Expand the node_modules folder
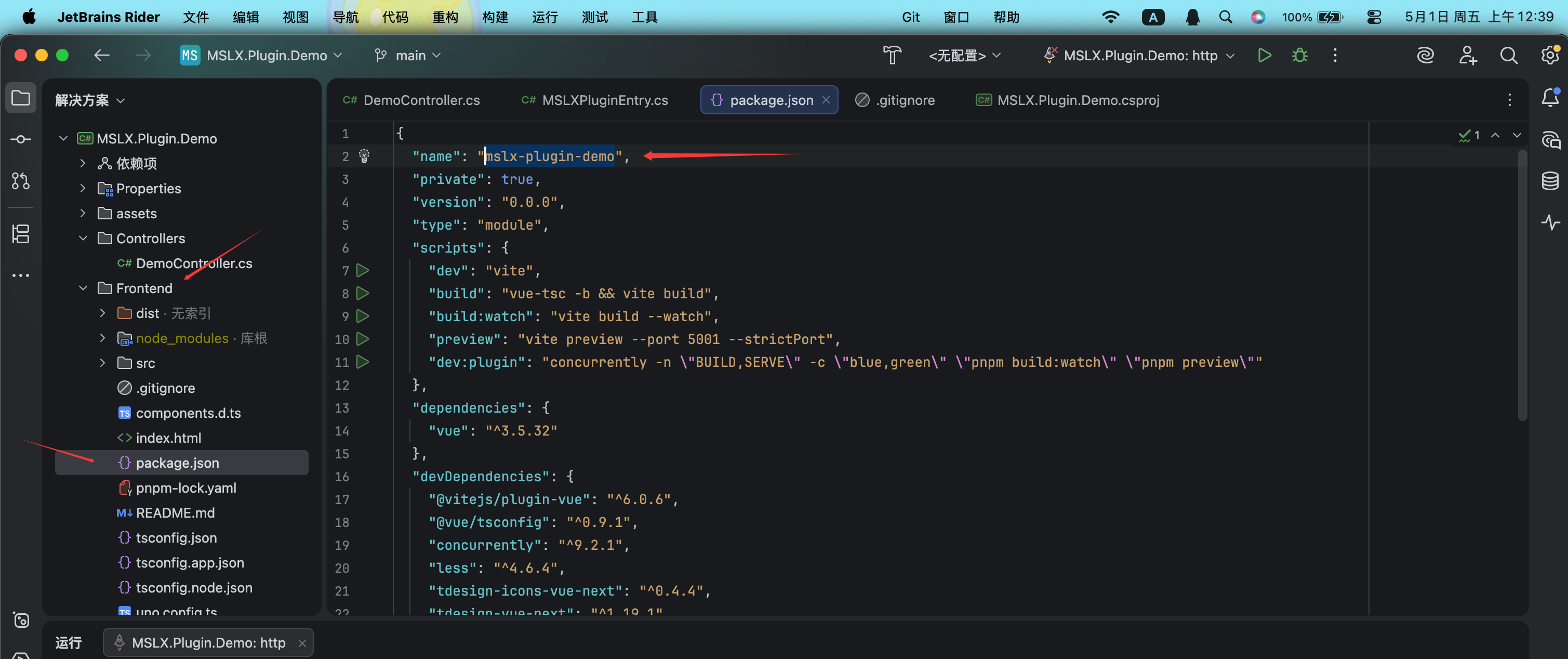 click(102, 338)
